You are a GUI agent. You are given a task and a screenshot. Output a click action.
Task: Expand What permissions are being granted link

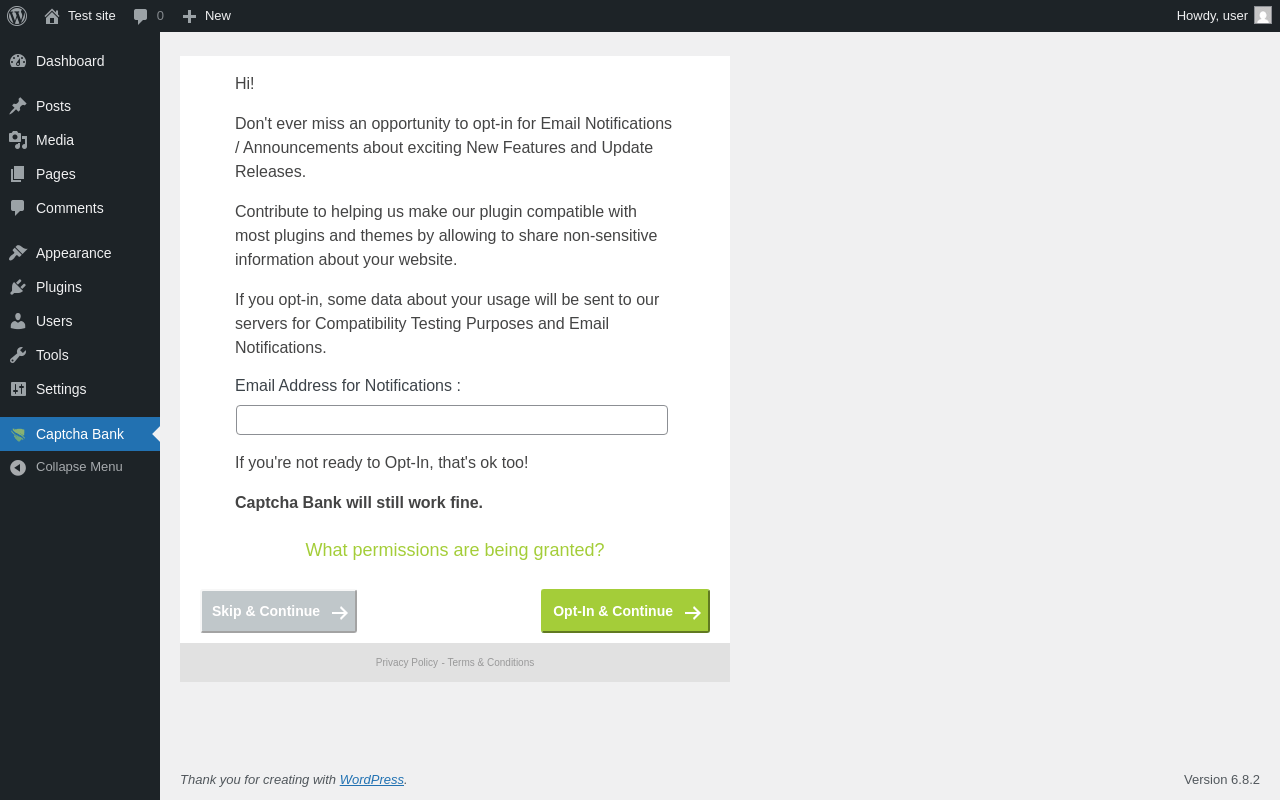click(455, 550)
